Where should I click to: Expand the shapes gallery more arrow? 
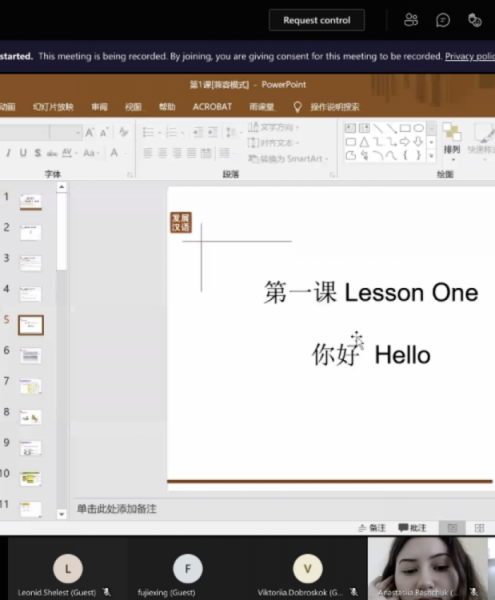coord(431,156)
